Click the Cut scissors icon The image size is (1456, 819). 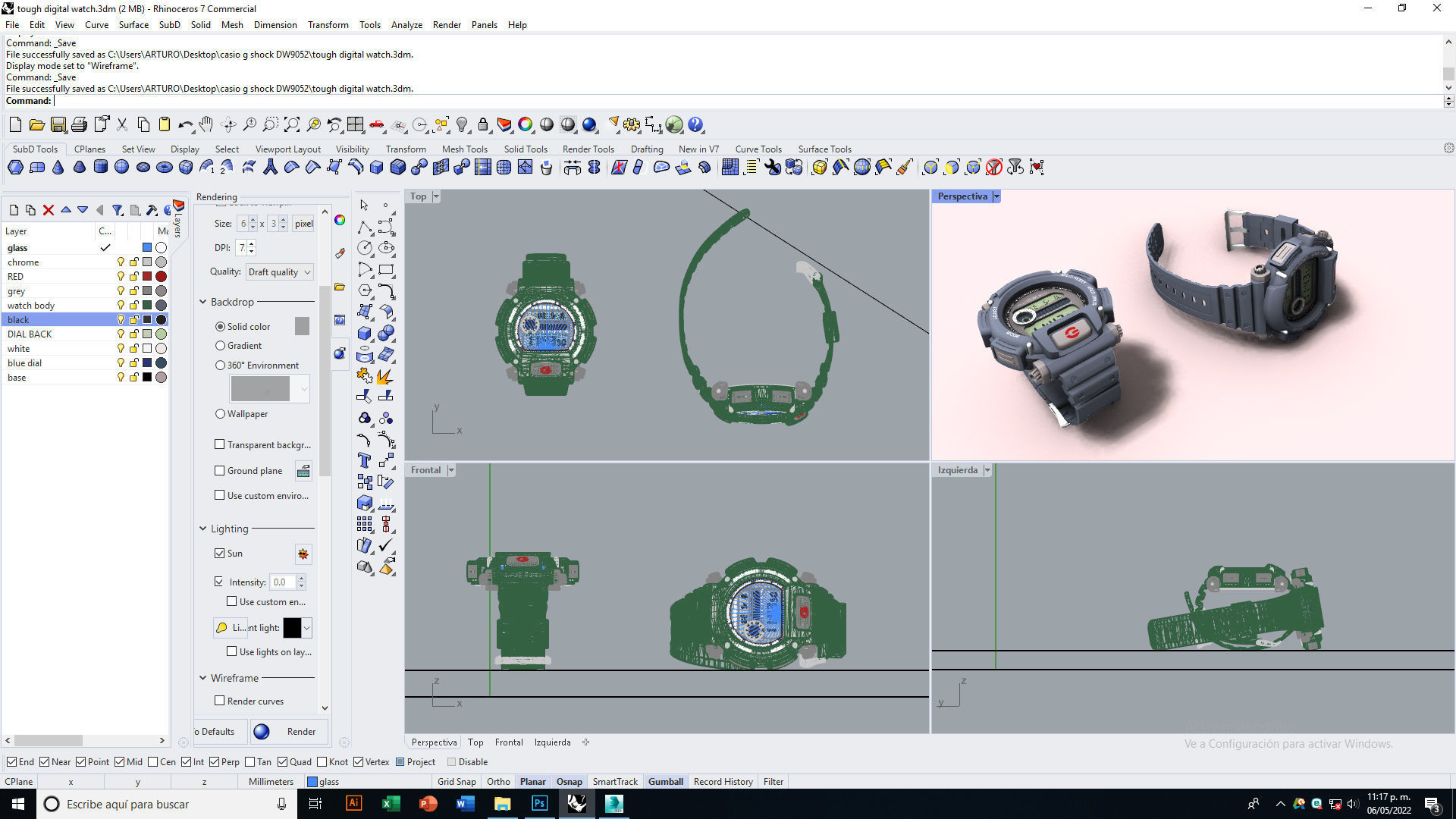(x=121, y=124)
